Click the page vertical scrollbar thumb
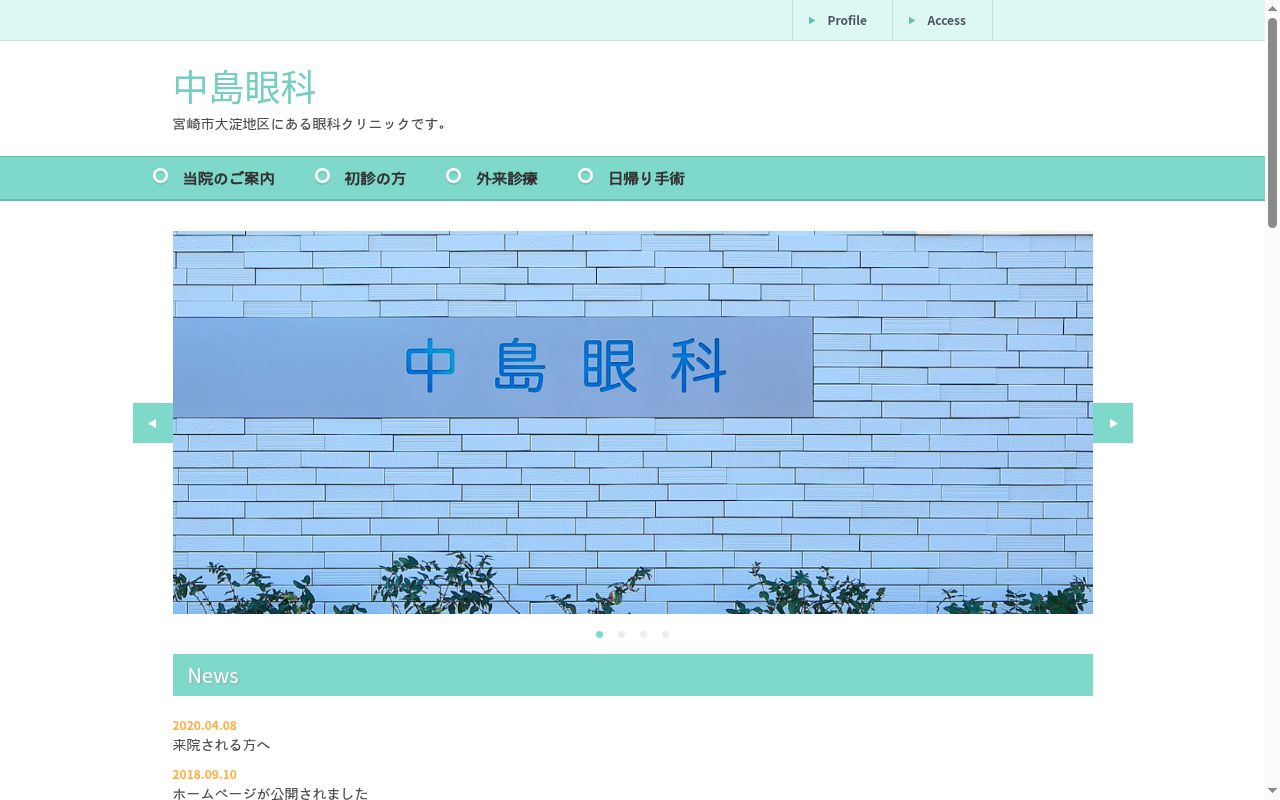 tap(1272, 122)
